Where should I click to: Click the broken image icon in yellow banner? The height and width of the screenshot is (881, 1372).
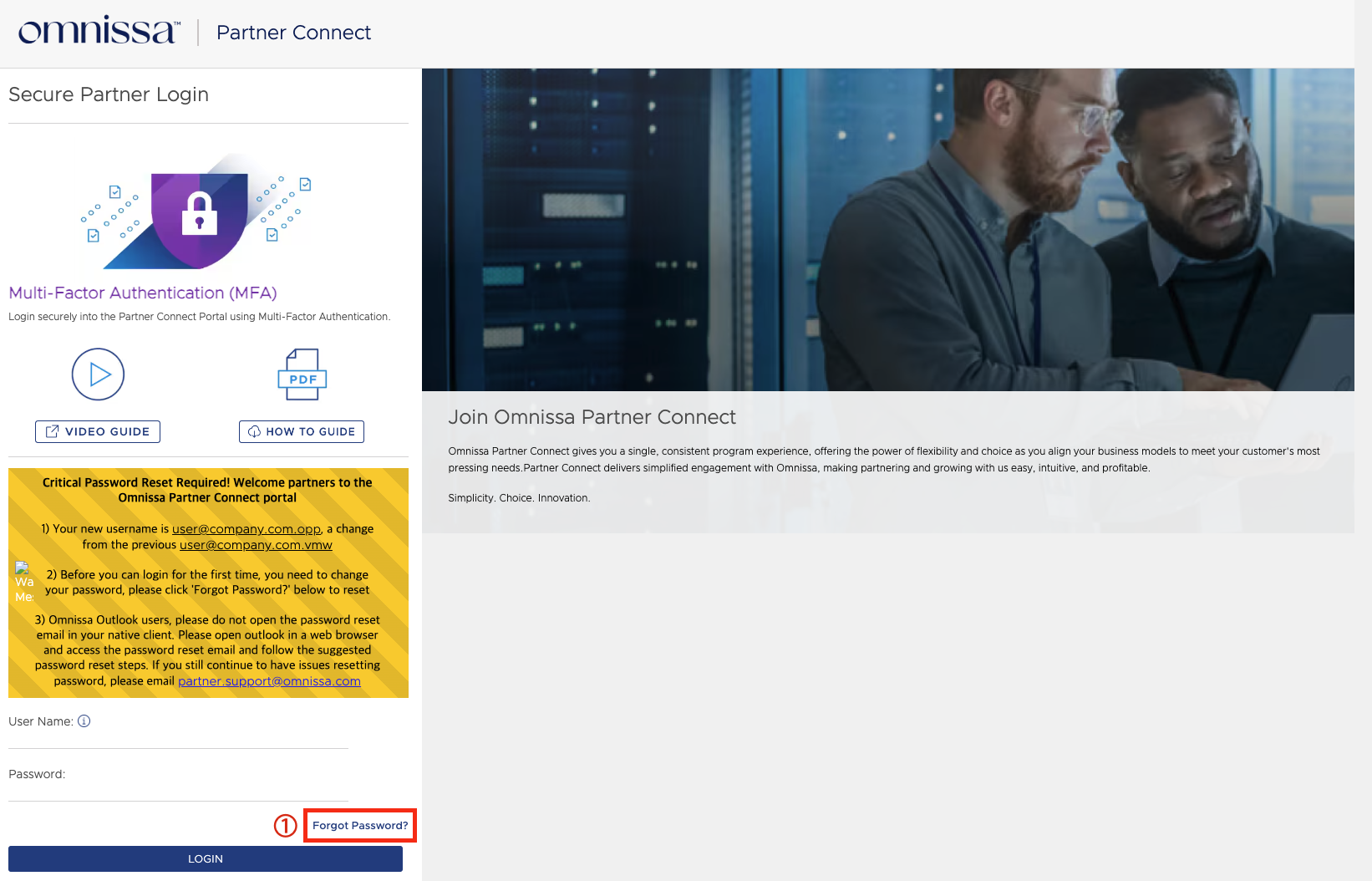23,568
